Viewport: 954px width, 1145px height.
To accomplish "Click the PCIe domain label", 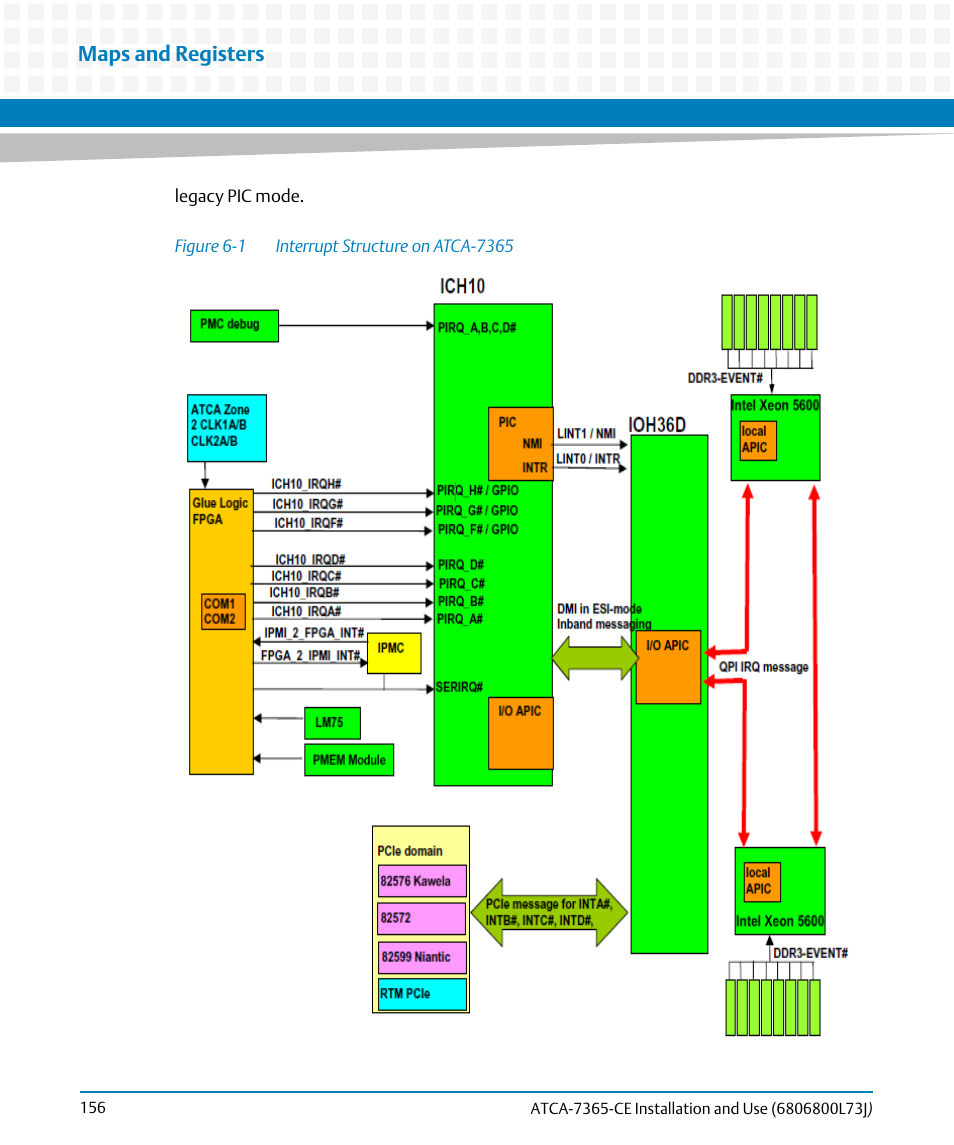I will [410, 851].
